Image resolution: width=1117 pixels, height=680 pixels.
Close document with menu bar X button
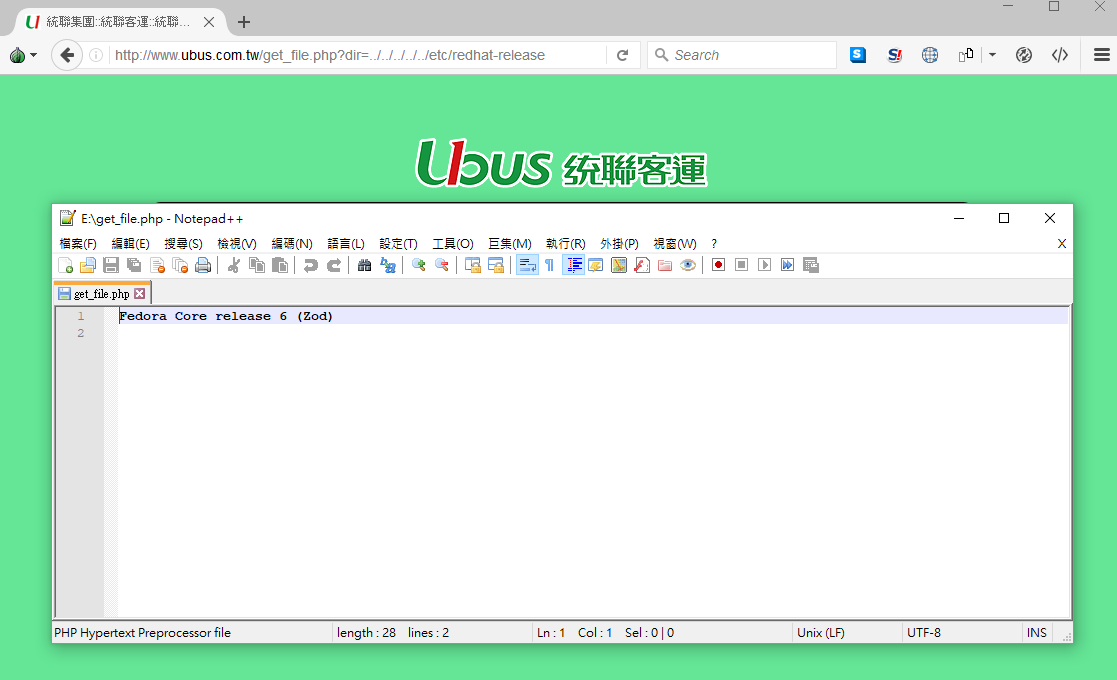pos(1061,244)
